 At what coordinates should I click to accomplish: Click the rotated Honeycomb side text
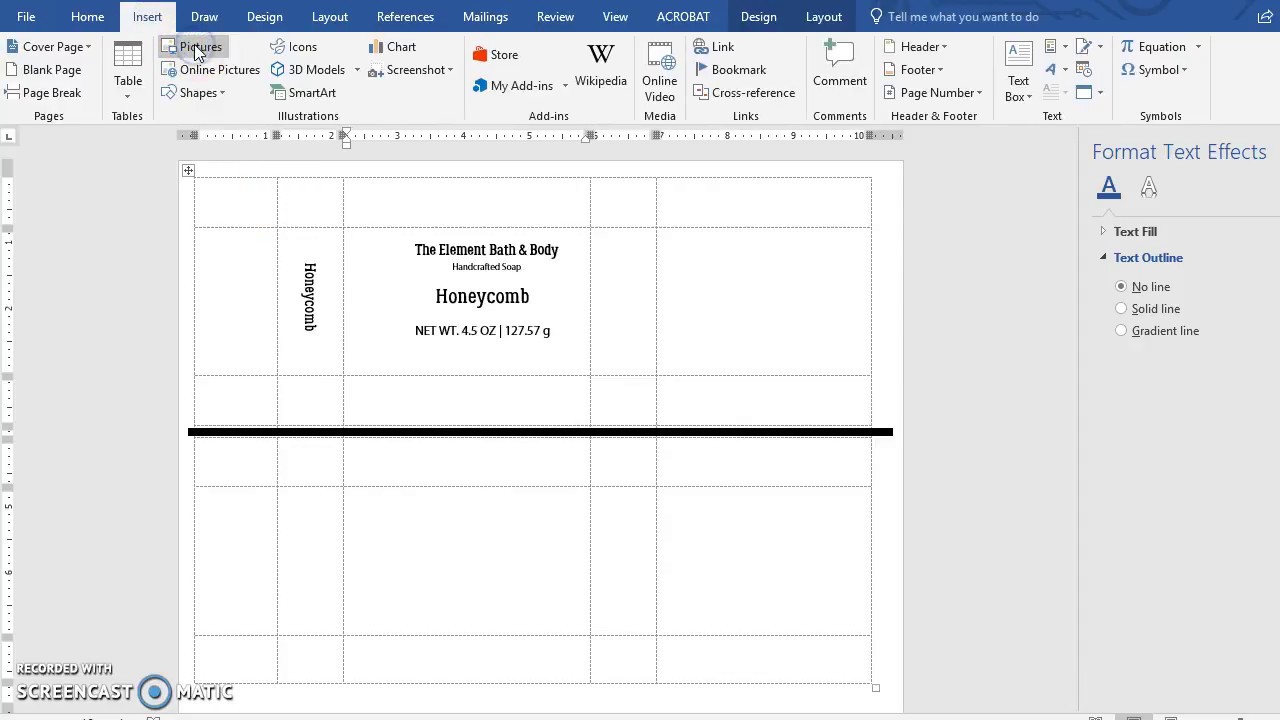point(310,297)
